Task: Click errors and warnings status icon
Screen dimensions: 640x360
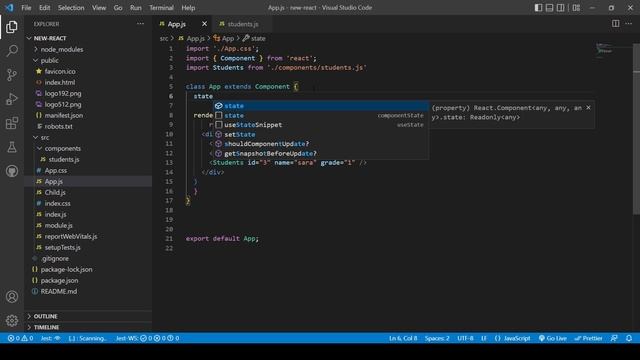Action: (x=20, y=338)
